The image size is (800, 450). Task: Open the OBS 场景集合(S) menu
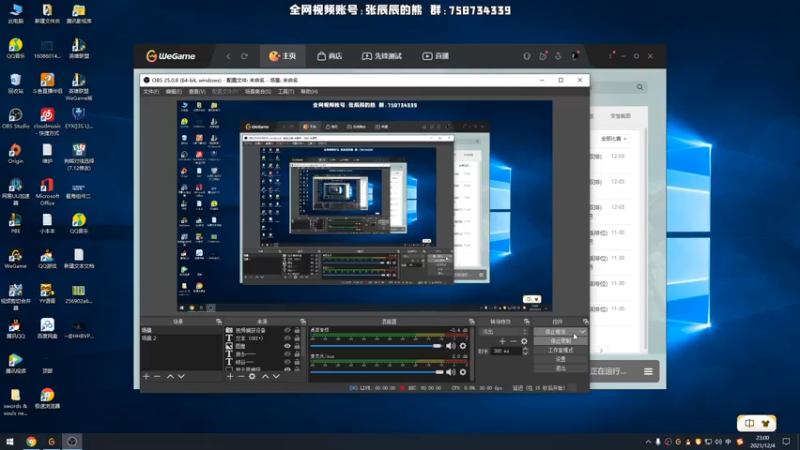[x=258, y=92]
